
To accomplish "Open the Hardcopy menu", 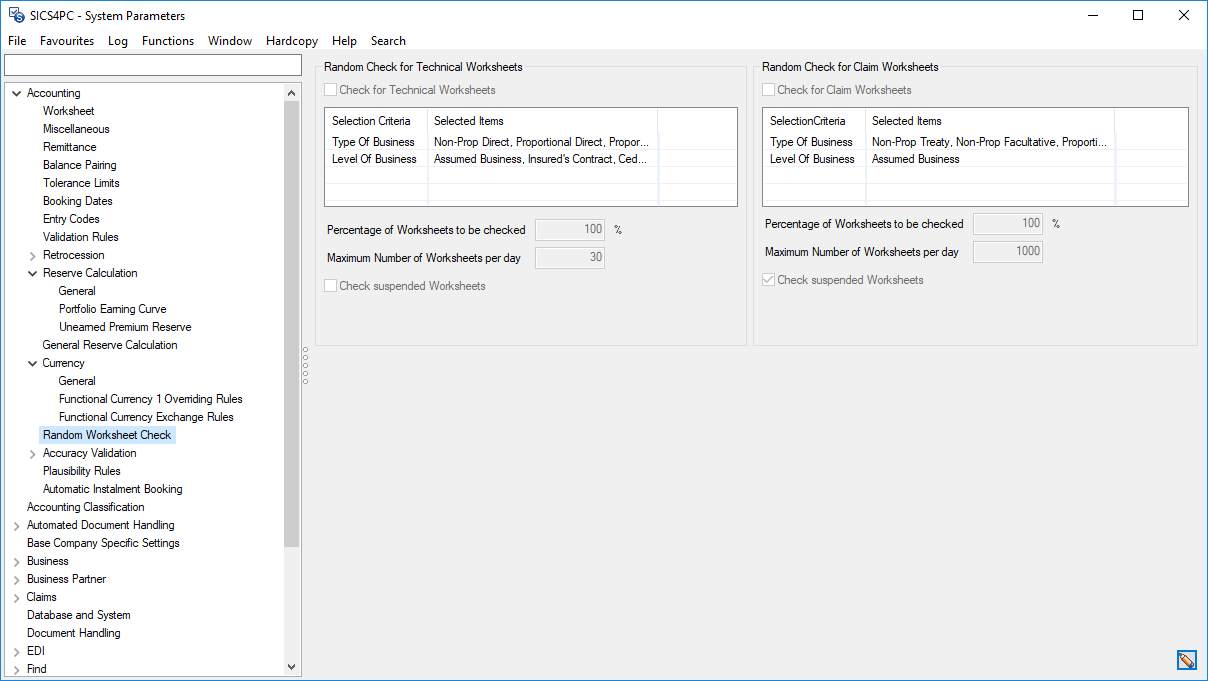I will coord(291,41).
